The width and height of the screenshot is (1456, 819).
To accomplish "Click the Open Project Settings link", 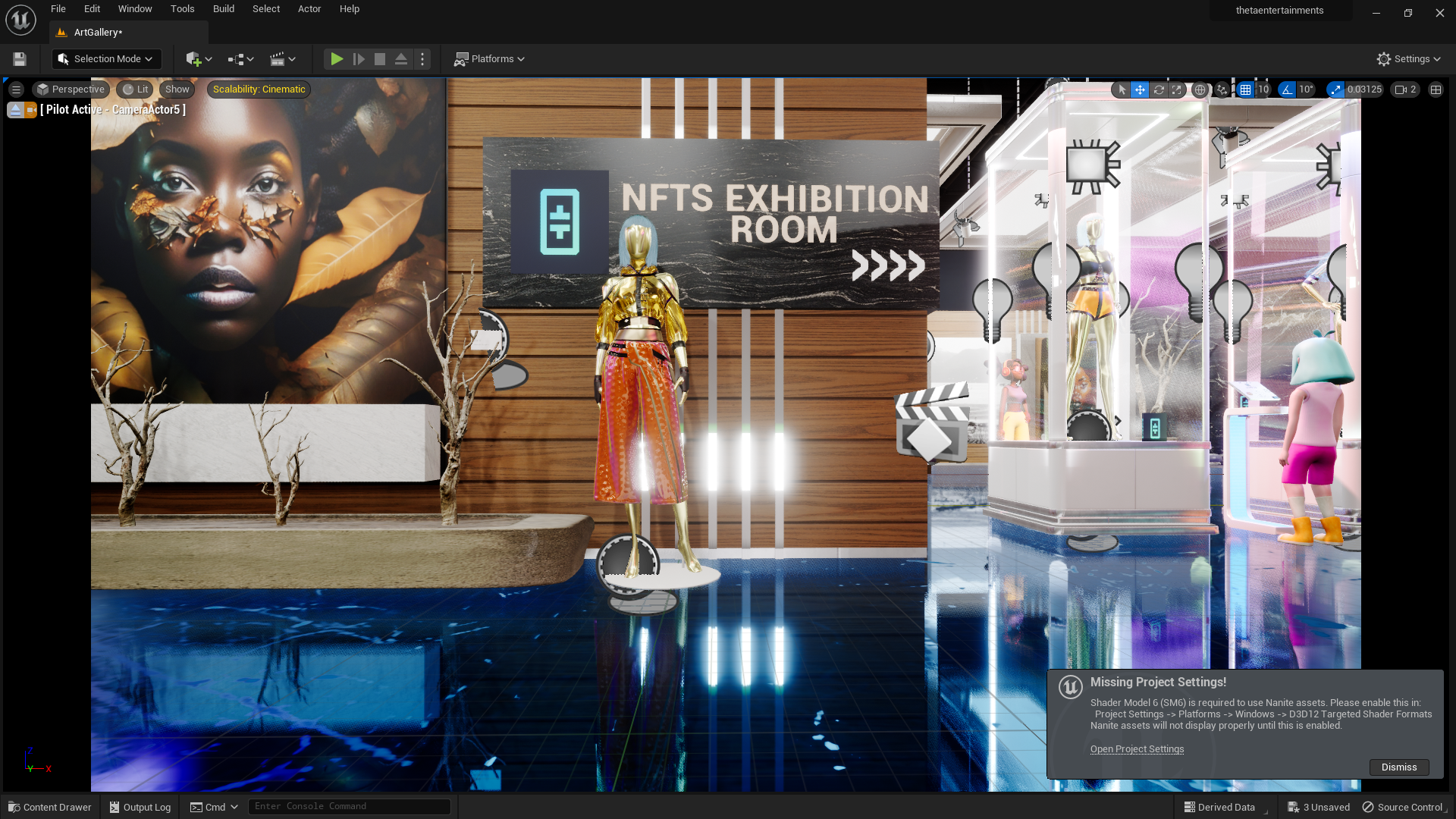I will pyautogui.click(x=1137, y=749).
